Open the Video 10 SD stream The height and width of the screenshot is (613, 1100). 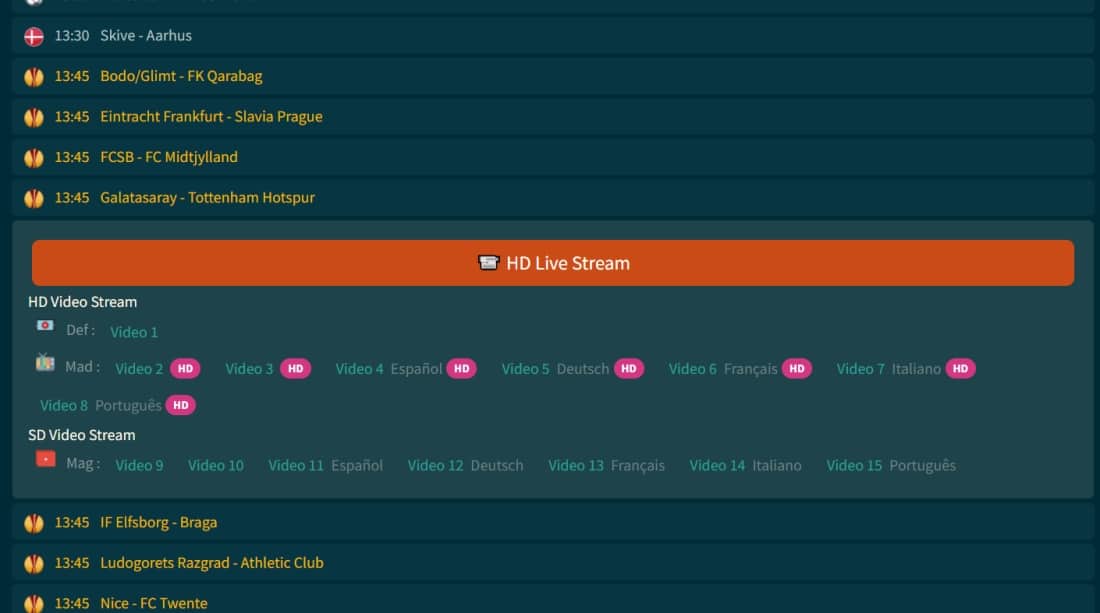pos(215,466)
